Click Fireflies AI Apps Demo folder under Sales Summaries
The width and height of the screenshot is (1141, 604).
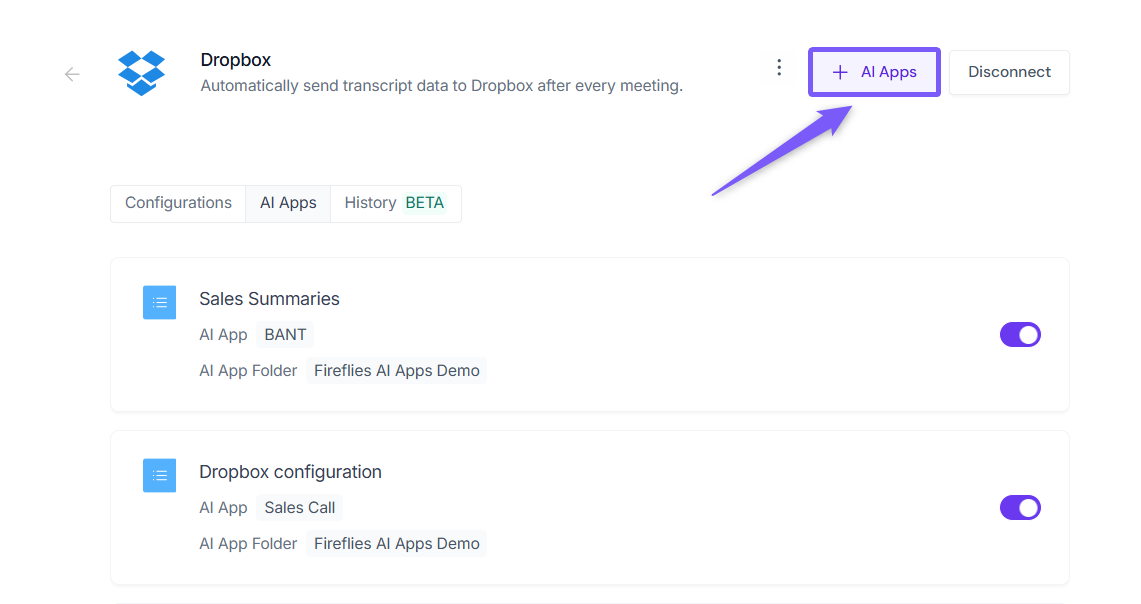tap(396, 371)
